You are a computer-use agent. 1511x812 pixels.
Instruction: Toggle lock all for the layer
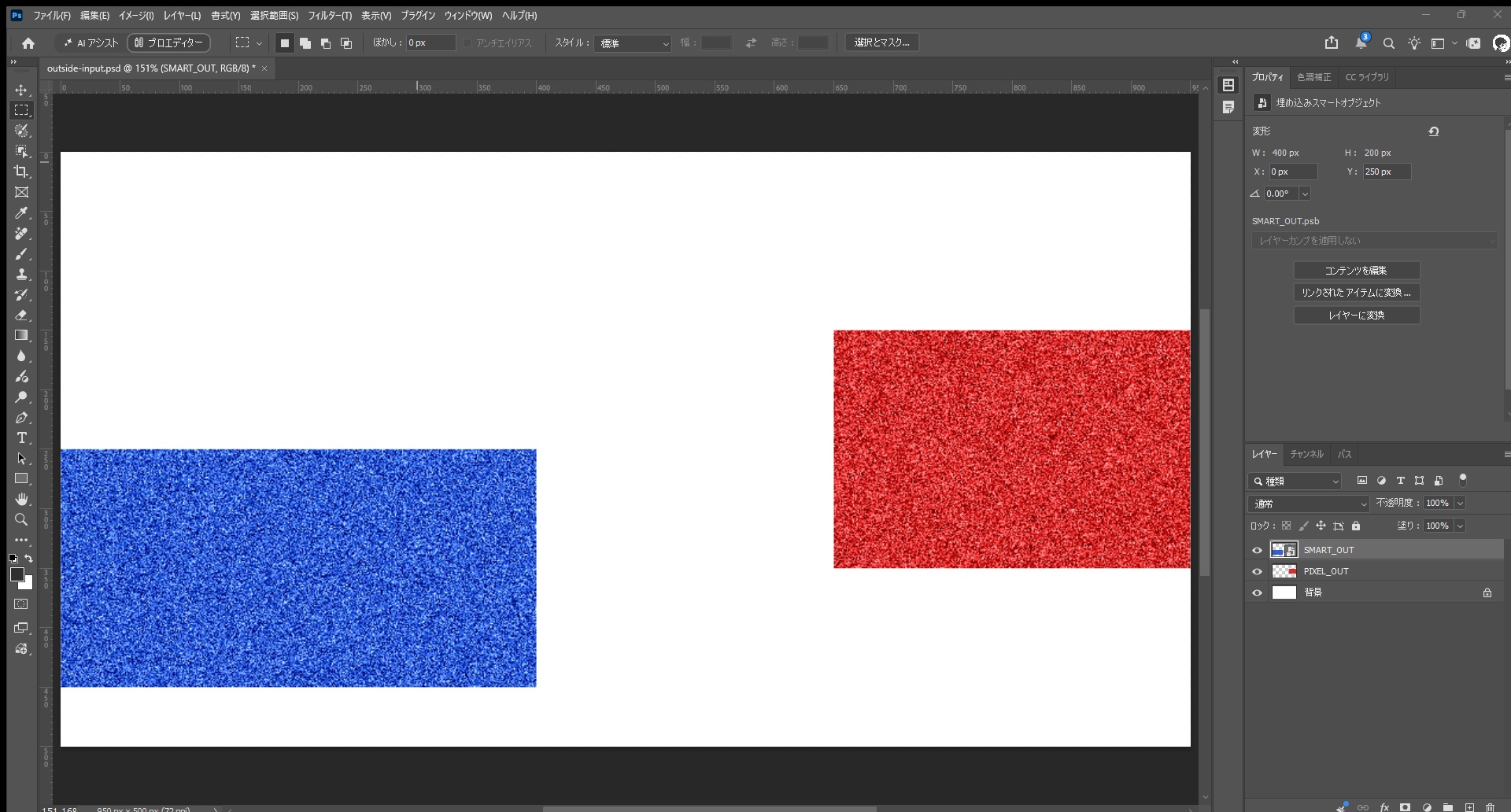[1356, 526]
